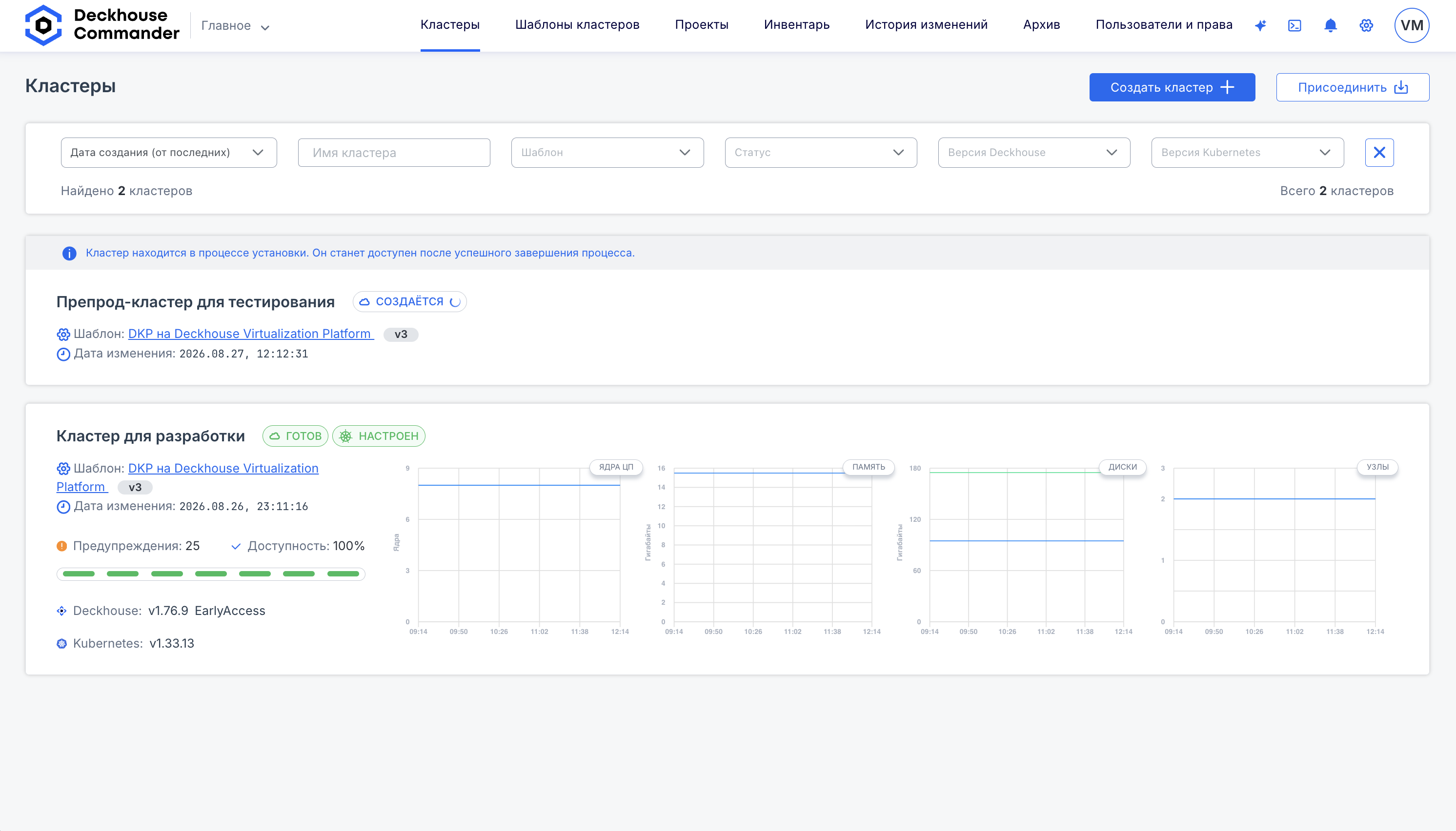Reset filters with the X button
Screen dimensions: 1456x831
1379,152
